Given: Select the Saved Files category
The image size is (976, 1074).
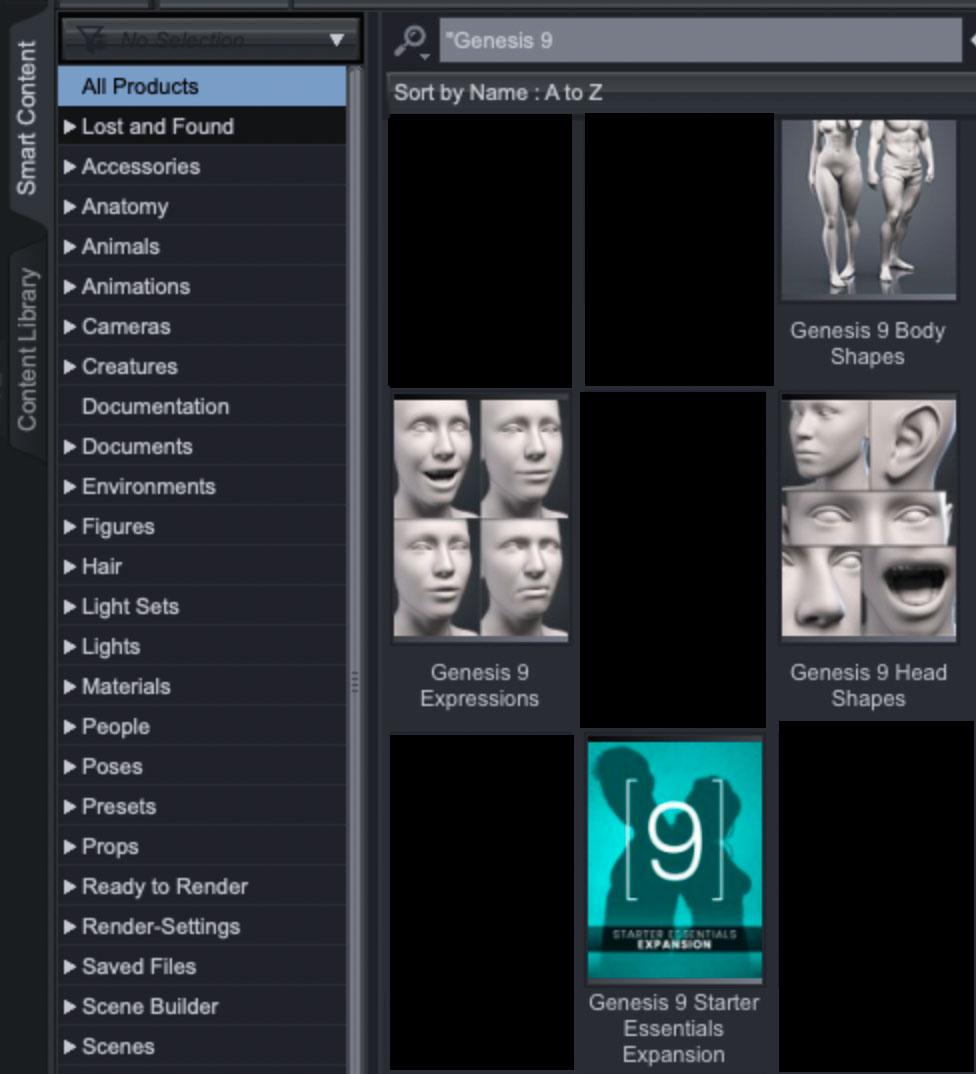Looking at the screenshot, I should pos(202,966).
